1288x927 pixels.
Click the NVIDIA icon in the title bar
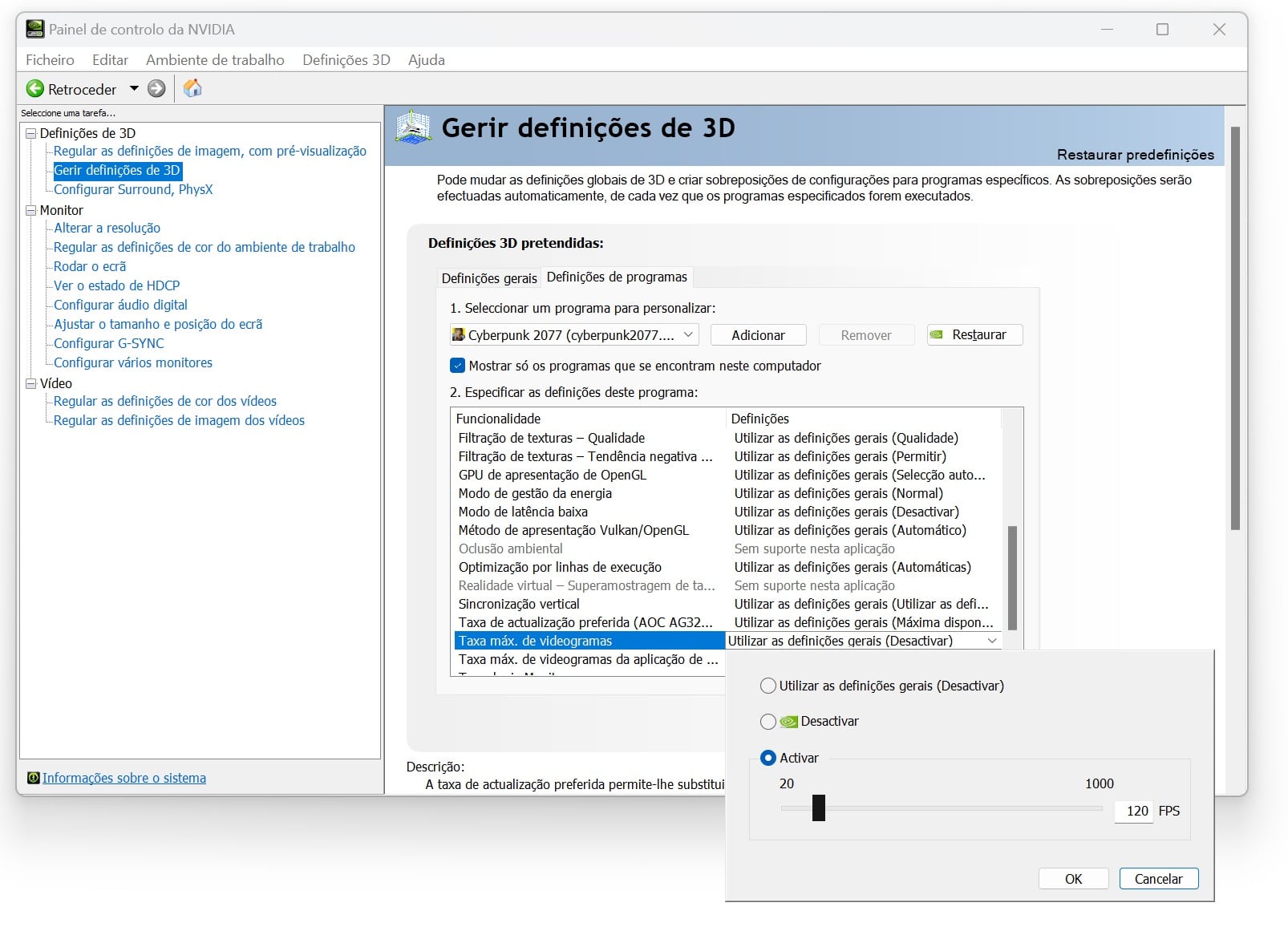pyautogui.click(x=34, y=30)
